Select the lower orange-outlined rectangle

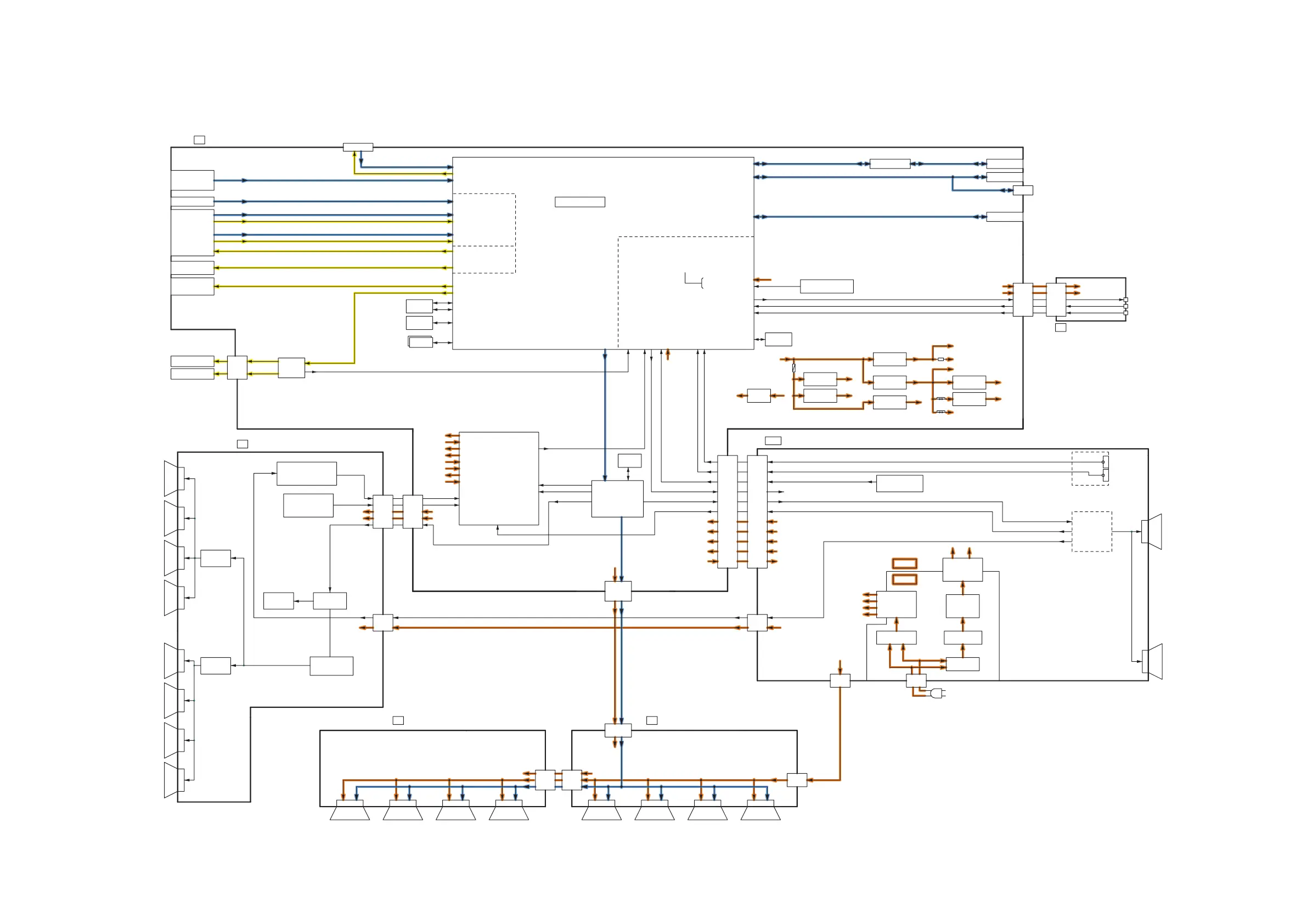coord(905,579)
